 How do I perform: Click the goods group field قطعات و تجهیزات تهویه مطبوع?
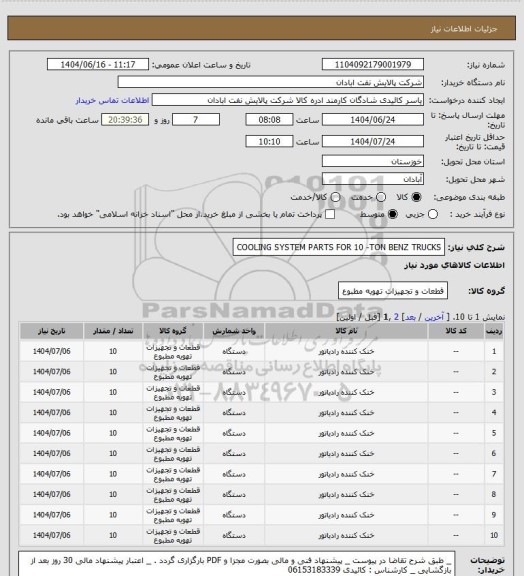392,291
